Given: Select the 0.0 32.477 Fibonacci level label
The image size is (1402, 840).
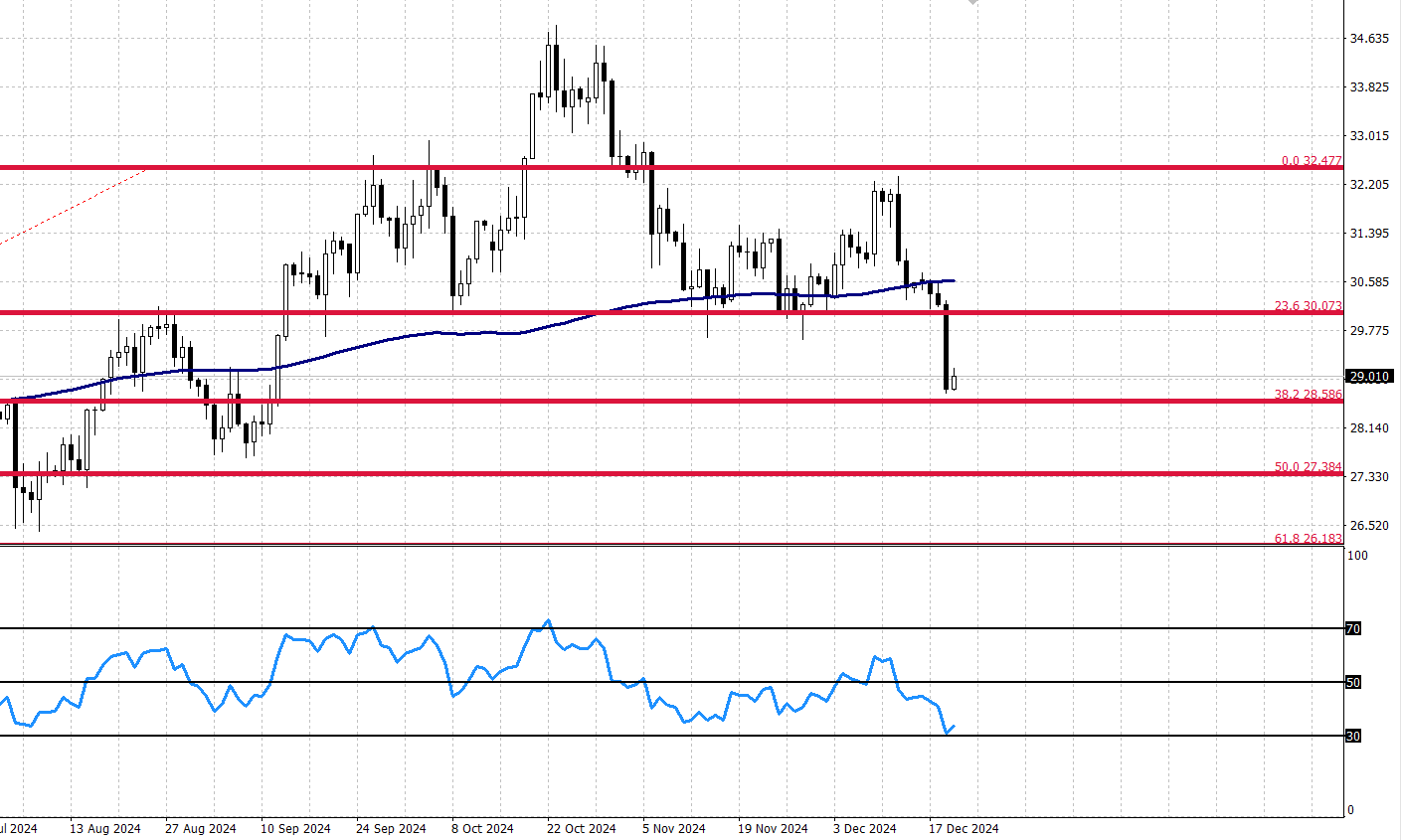Looking at the screenshot, I should [x=1312, y=161].
